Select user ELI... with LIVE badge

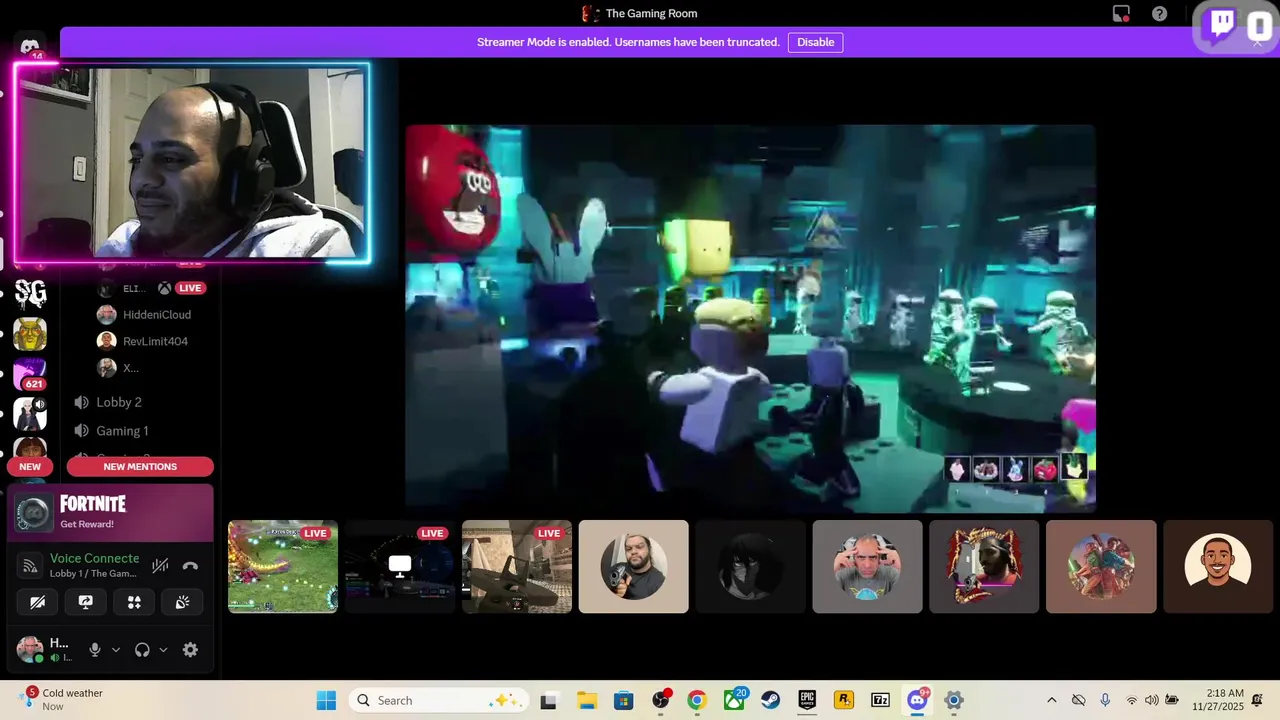click(x=150, y=288)
